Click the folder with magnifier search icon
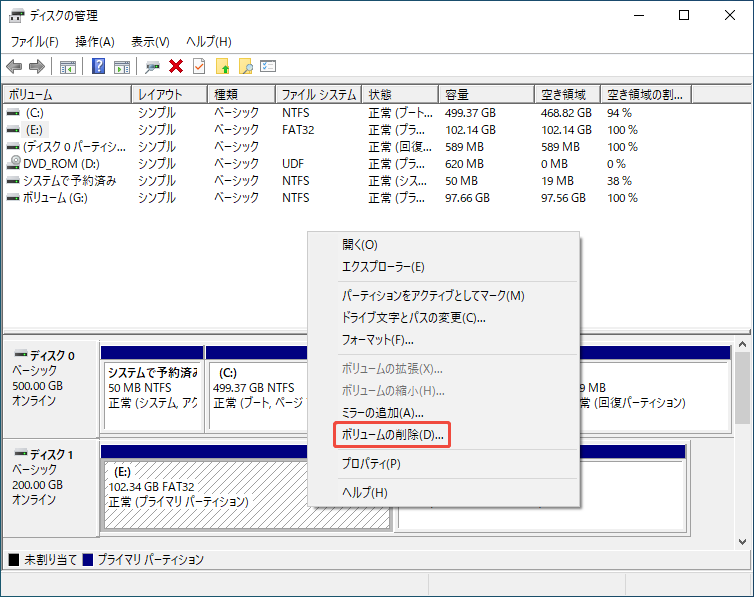The height and width of the screenshot is (597, 754). 246,66
